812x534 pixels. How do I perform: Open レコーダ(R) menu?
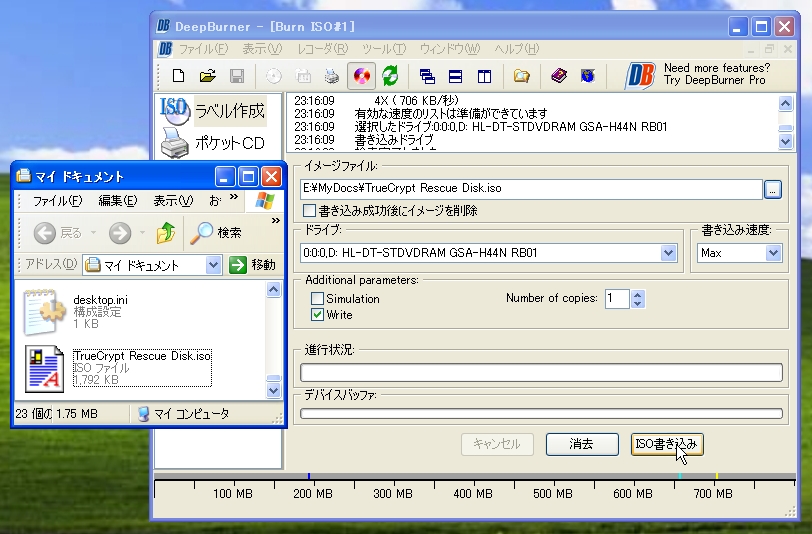tap(323, 49)
